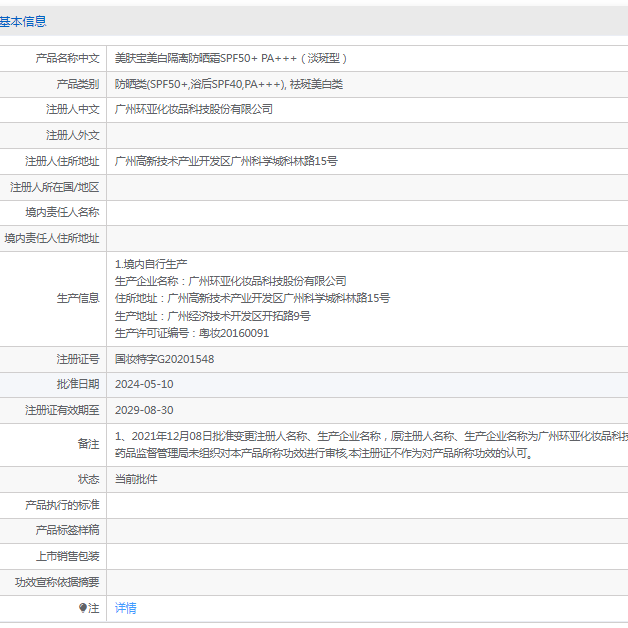This screenshot has width=628, height=628.
Task: Click the 注册人外文 label
Action: pyautogui.click(x=72, y=135)
